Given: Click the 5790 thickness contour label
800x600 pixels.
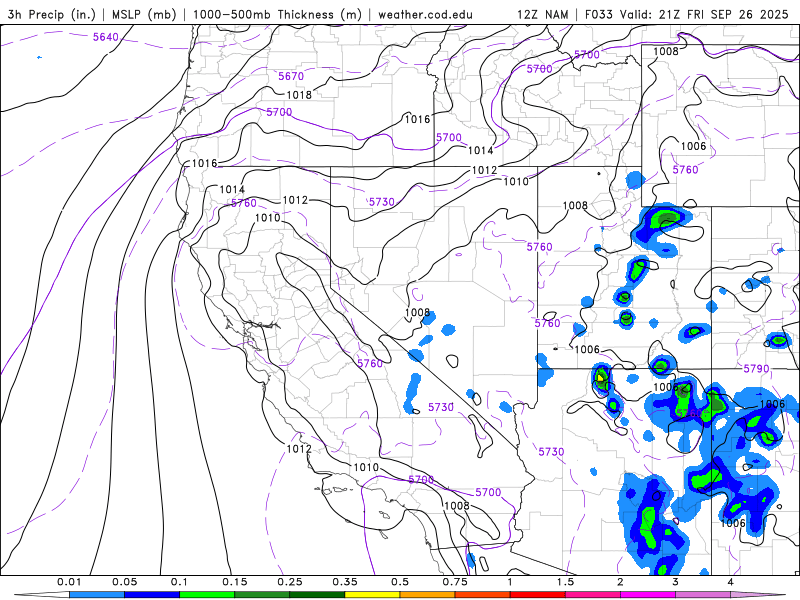Looking at the screenshot, I should [756, 368].
